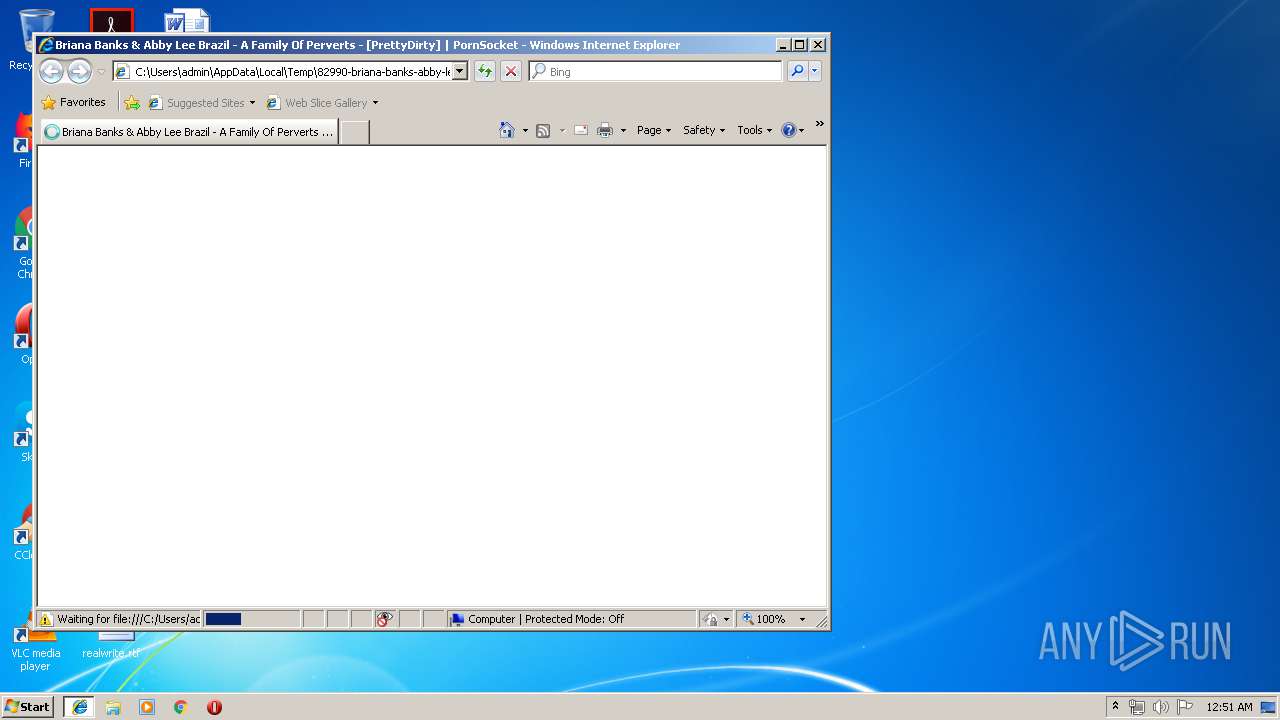Open Web Slice Gallery link
Screen dimensions: 1280x720
pos(318,103)
